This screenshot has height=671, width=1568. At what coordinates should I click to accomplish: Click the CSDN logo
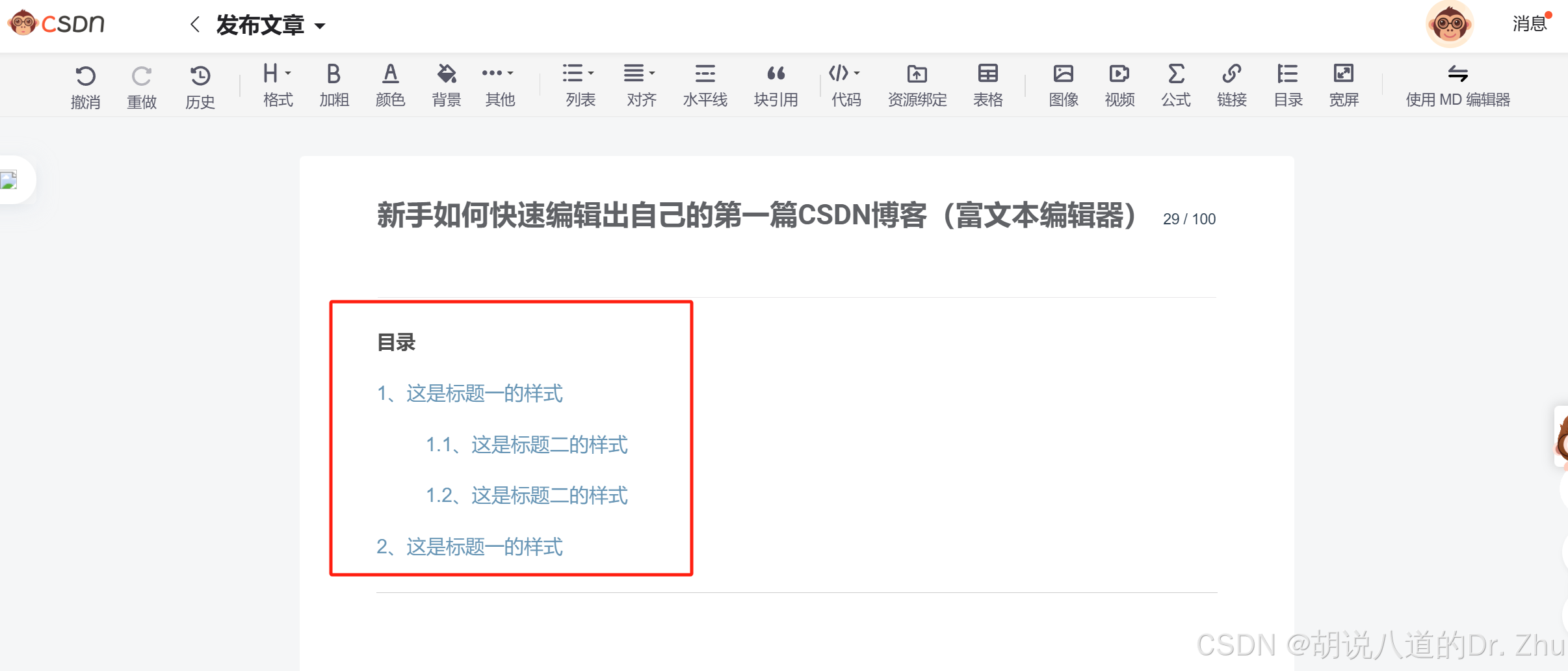pos(57,23)
